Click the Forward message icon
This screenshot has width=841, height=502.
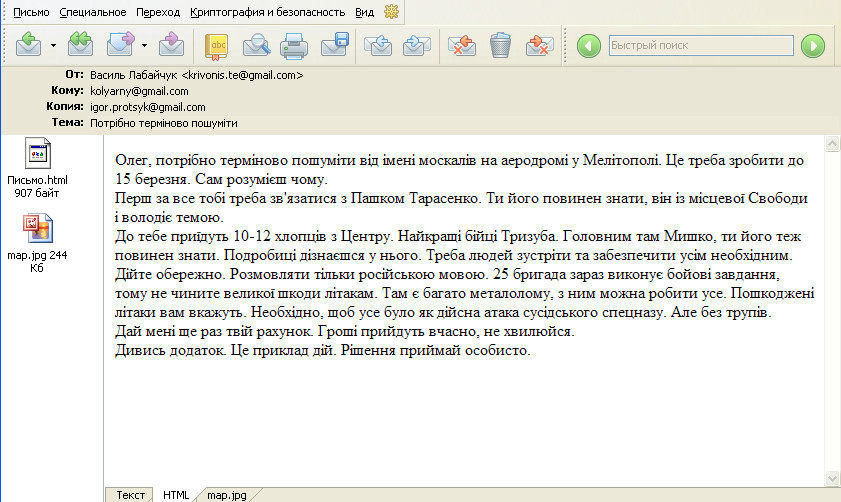click(121, 45)
